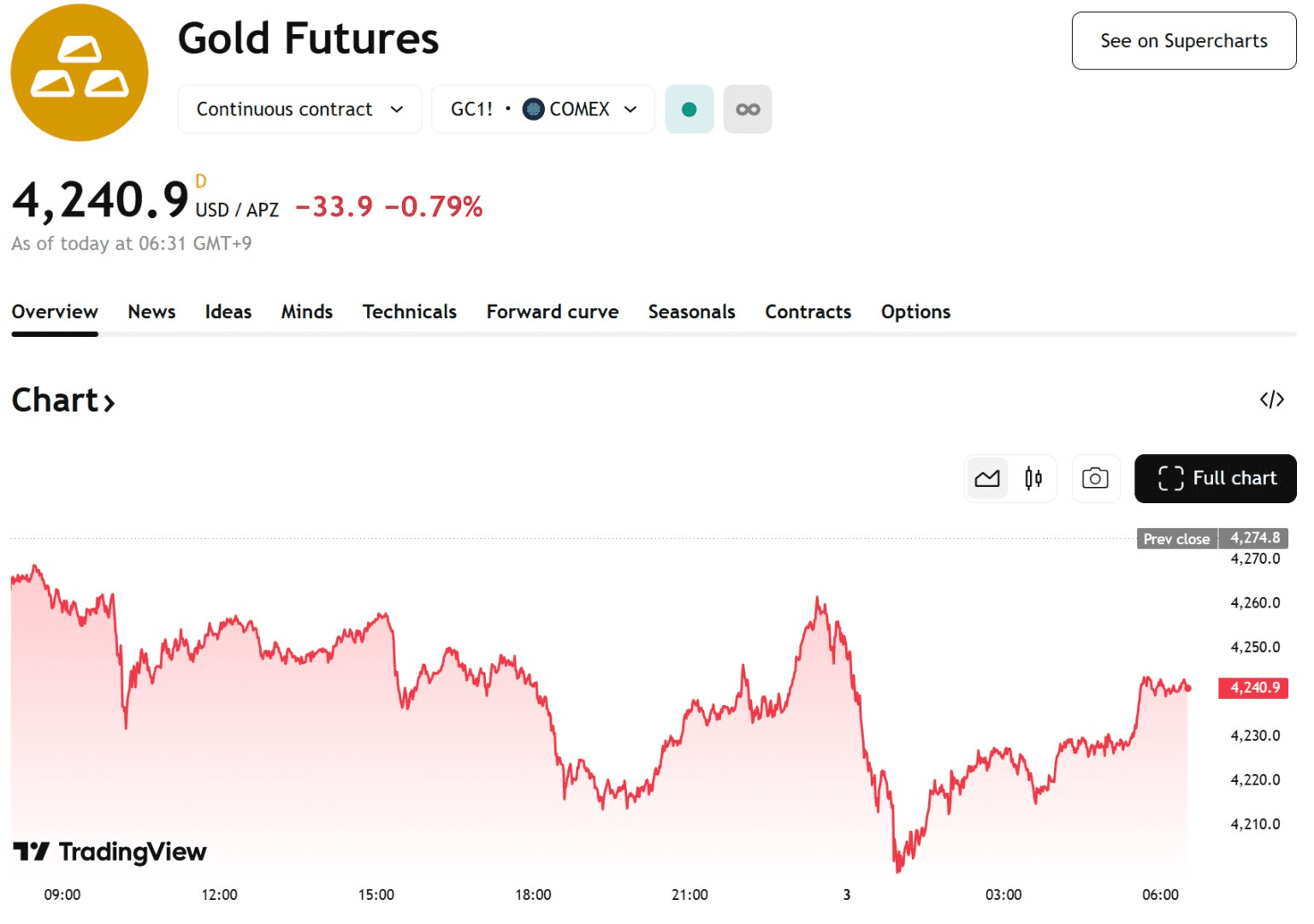The width and height of the screenshot is (1314, 924).
Task: Open the GC1! COMEX exchange dropdown
Action: (543, 110)
